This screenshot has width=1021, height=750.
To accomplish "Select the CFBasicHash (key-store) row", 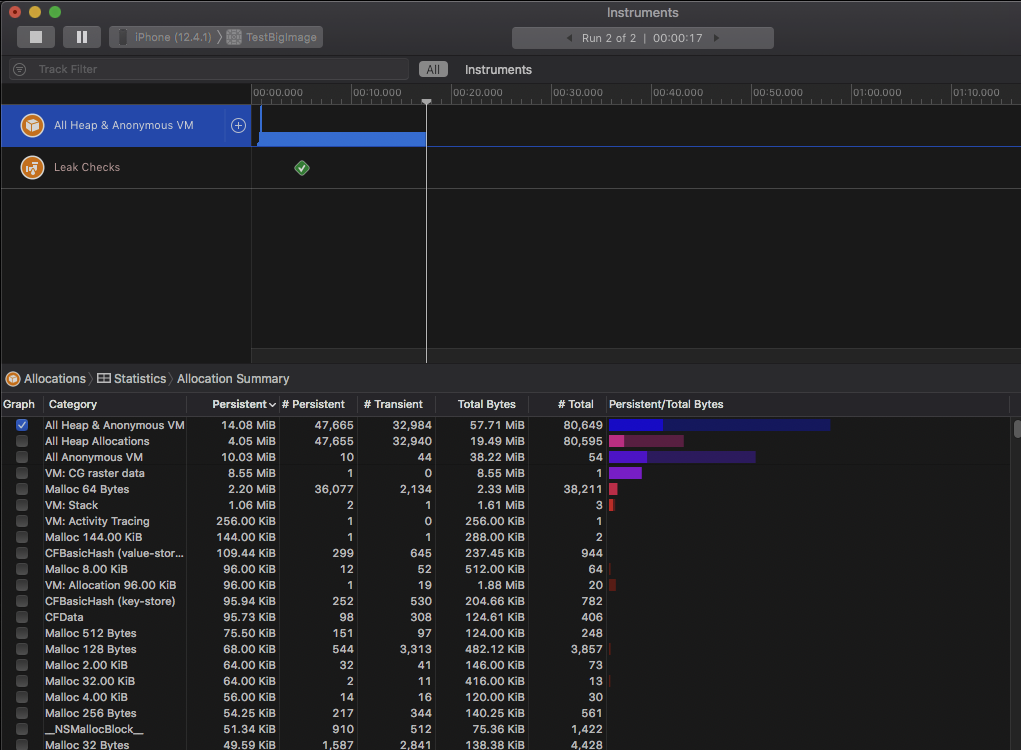I will pyautogui.click(x=505, y=601).
